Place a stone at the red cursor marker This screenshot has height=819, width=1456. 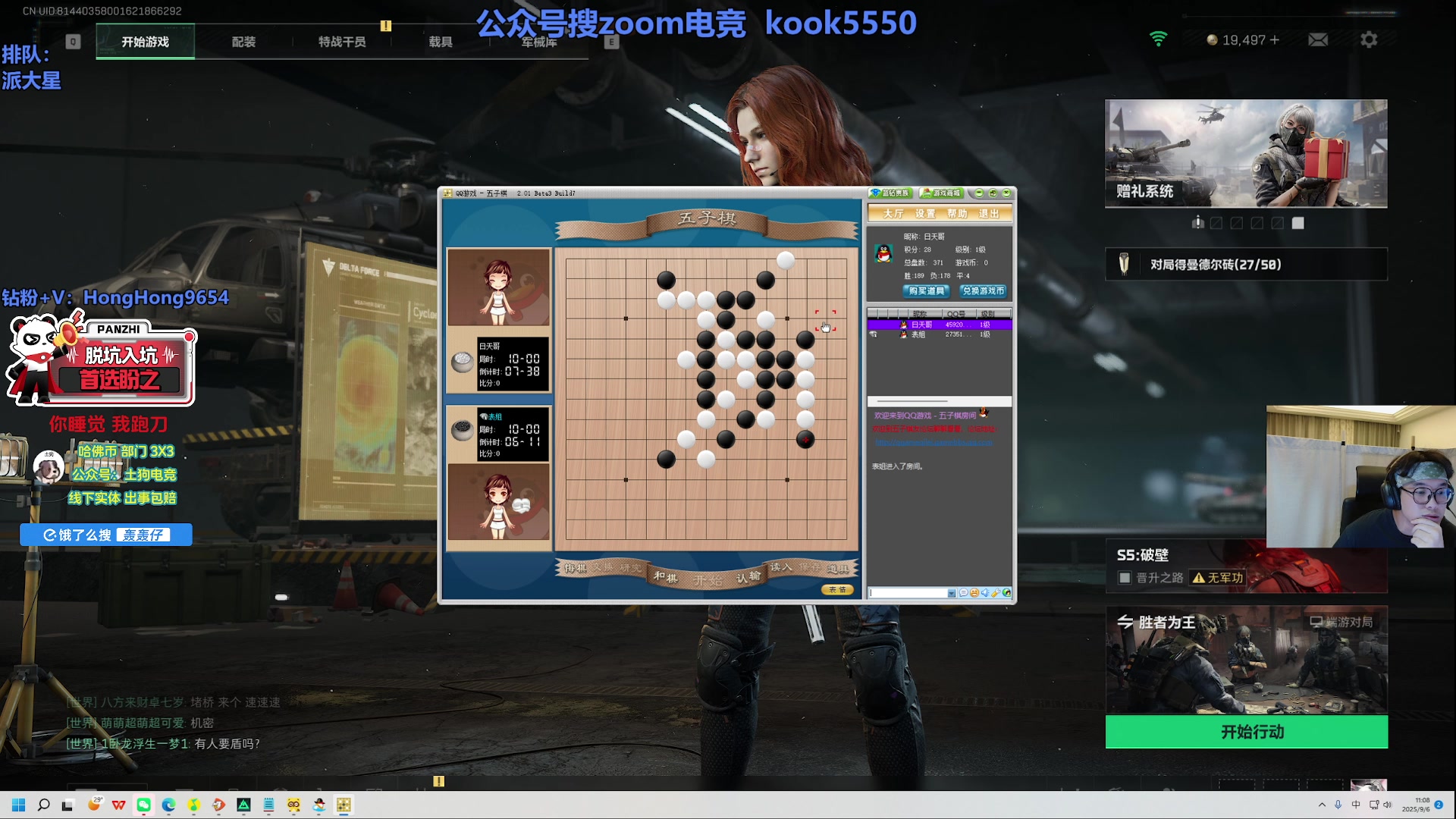coord(825,320)
